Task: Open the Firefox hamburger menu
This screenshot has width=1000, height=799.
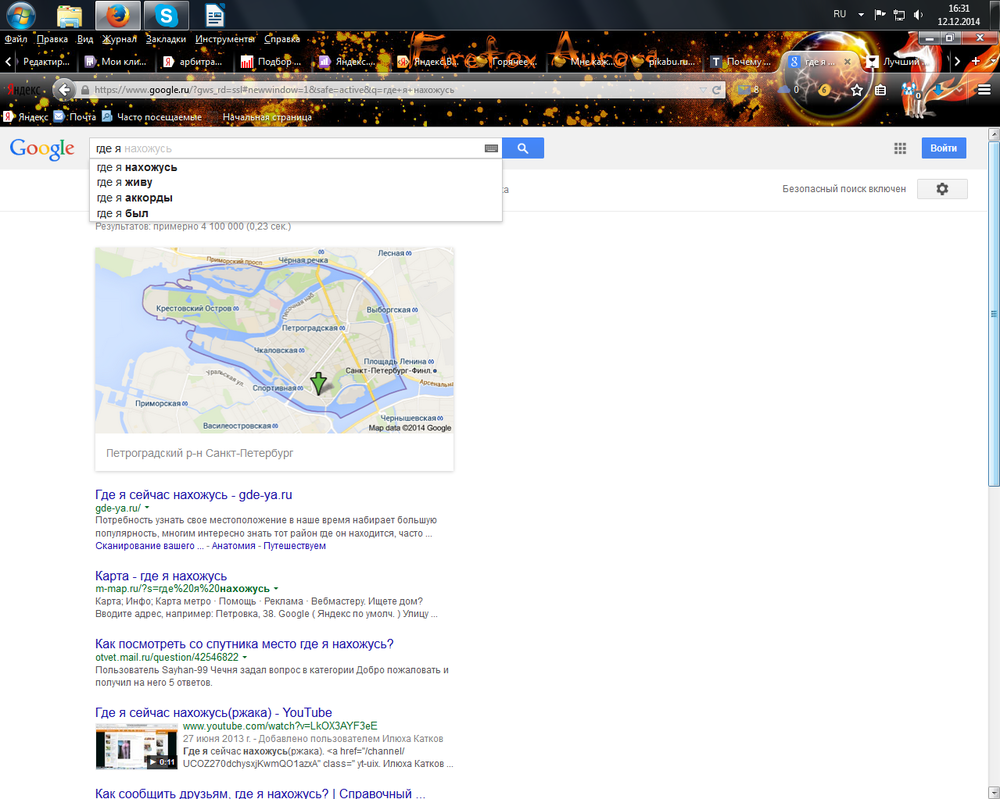Action: pyautogui.click(x=984, y=90)
